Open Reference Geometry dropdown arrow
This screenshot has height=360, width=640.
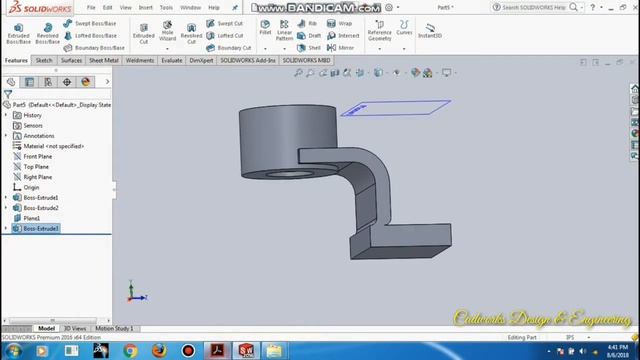click(x=380, y=49)
